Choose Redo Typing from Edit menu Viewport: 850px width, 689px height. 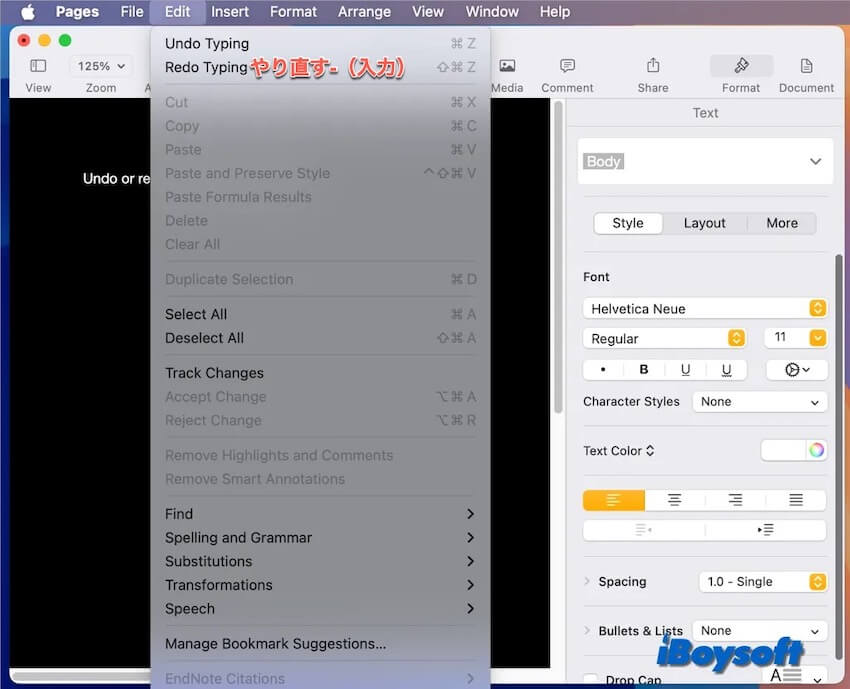206,68
